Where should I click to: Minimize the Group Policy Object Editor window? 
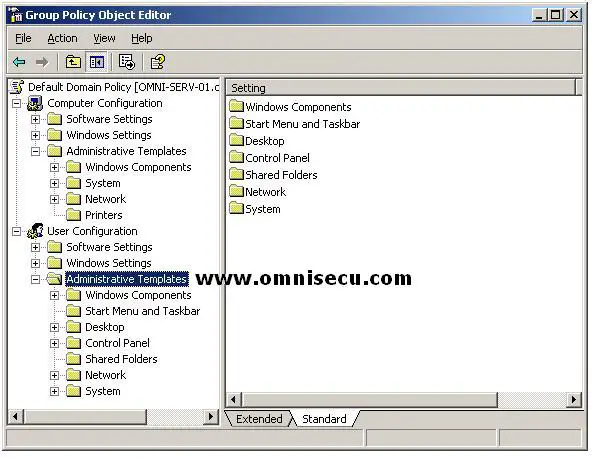click(x=539, y=15)
